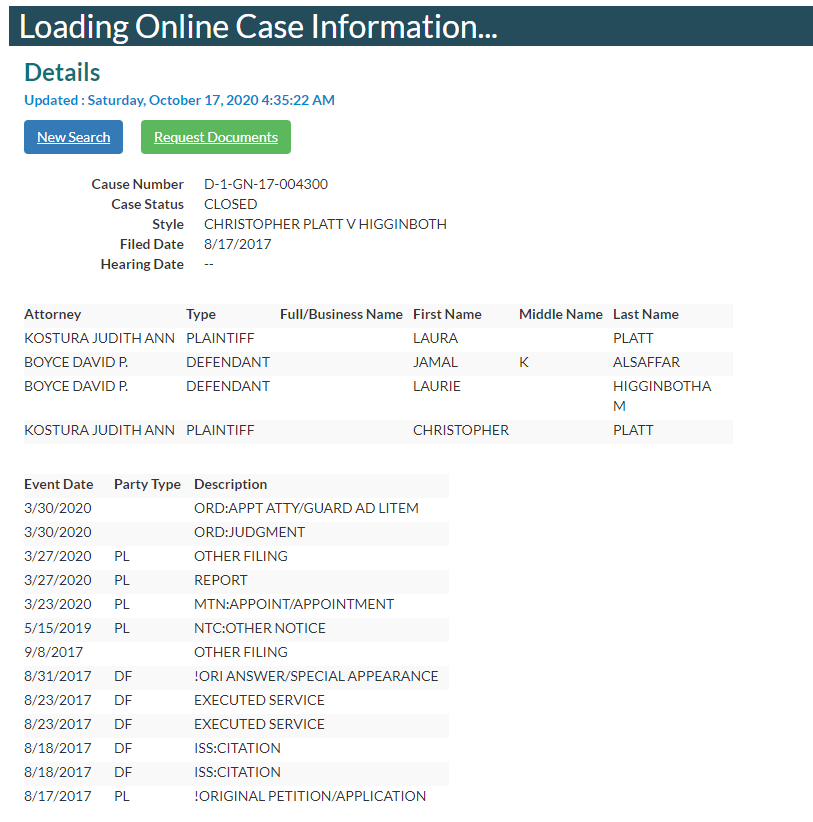Screen dimensions: 813x822
Task: Click the Full/Business Name column header
Action: [x=341, y=314]
